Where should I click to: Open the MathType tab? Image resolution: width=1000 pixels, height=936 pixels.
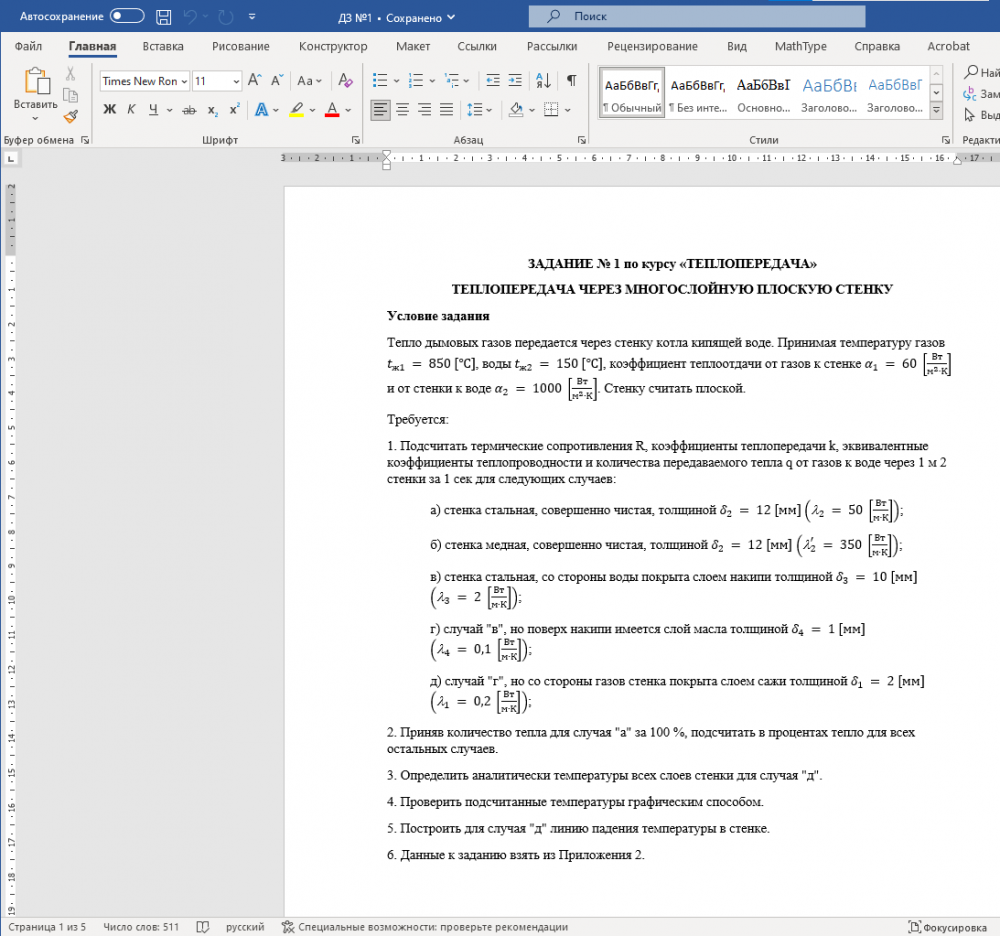coord(800,46)
